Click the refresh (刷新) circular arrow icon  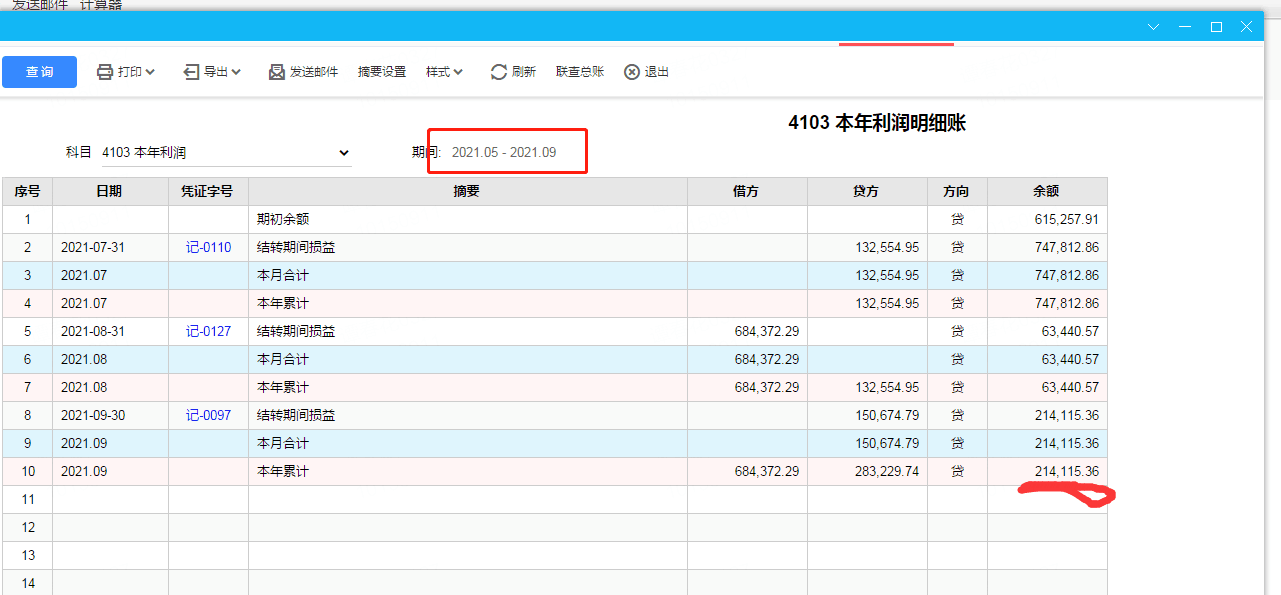tap(498, 72)
